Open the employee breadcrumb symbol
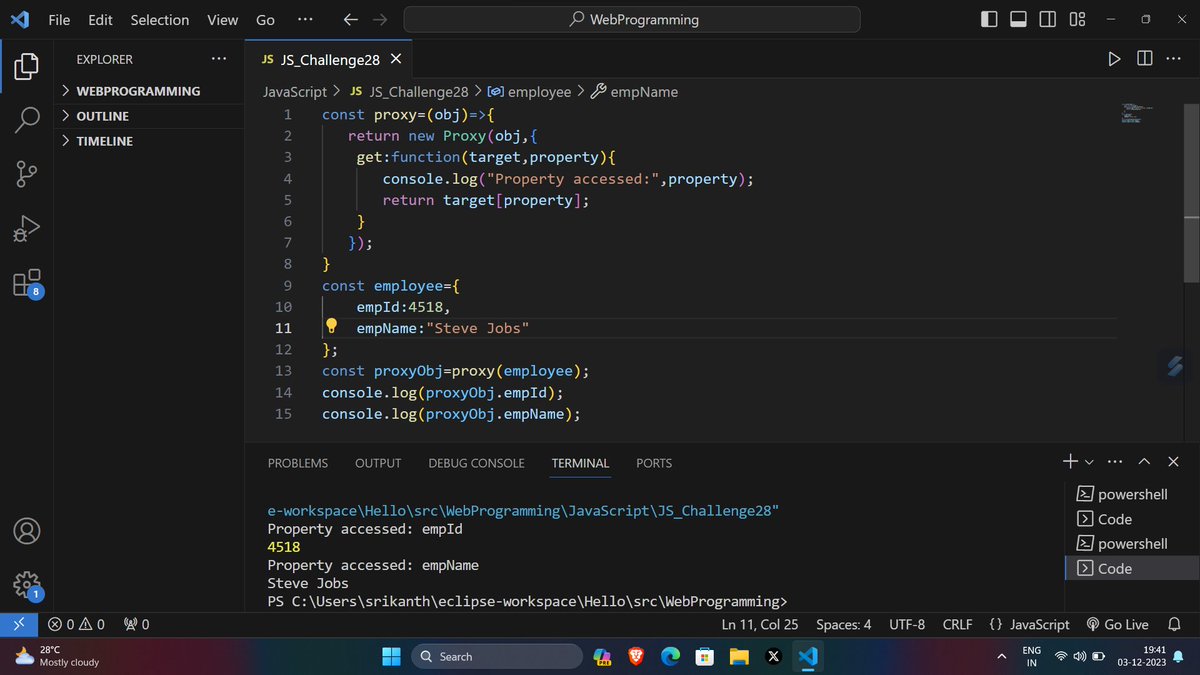The height and width of the screenshot is (675, 1200). pyautogui.click(x=529, y=91)
